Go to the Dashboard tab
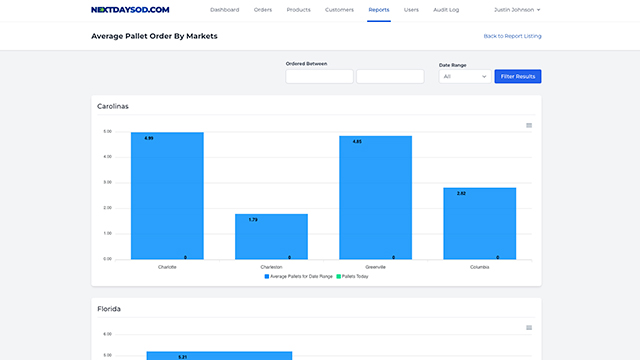640x360 pixels. click(224, 10)
